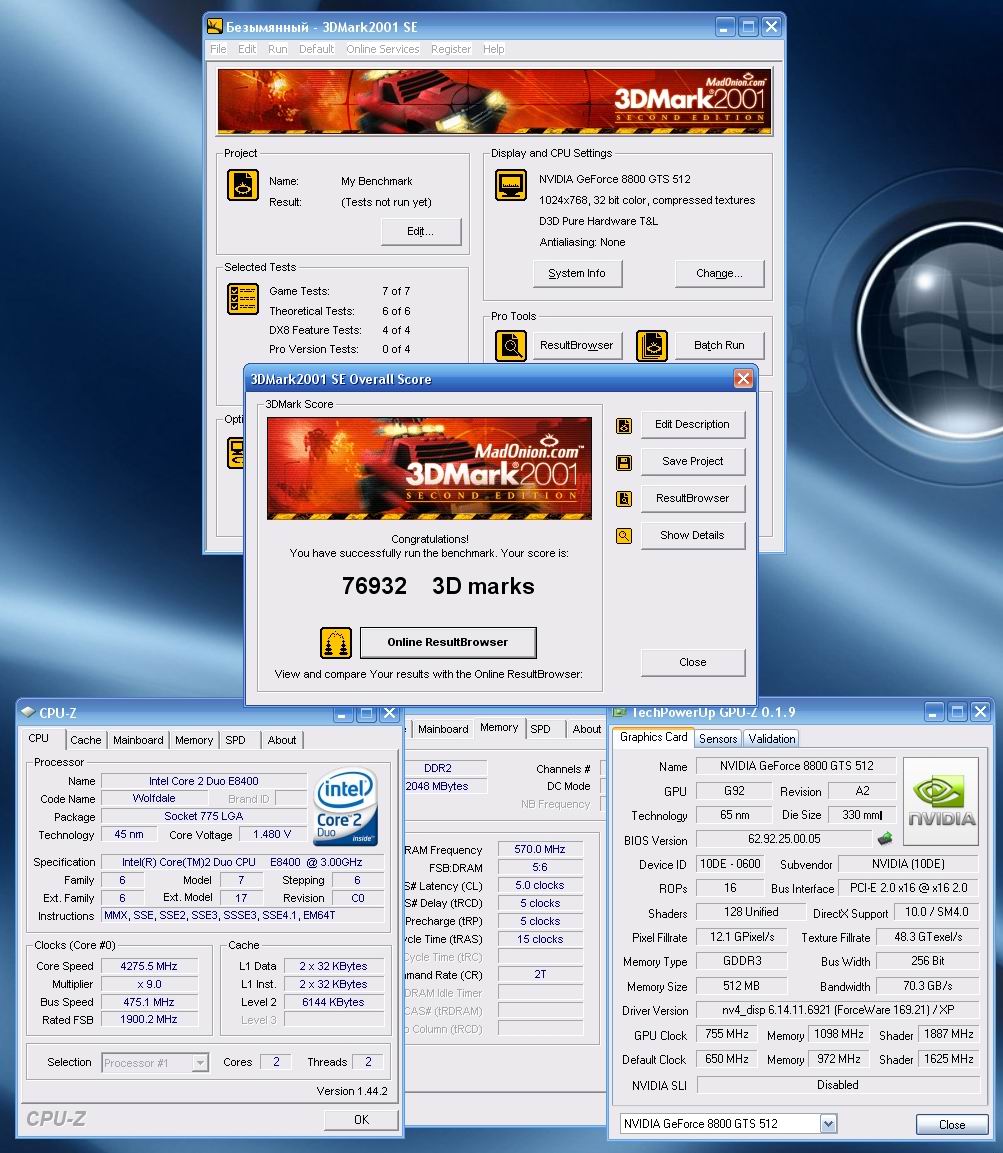
Task: Click the Core Voltage value 1.480 V
Action: (271, 835)
